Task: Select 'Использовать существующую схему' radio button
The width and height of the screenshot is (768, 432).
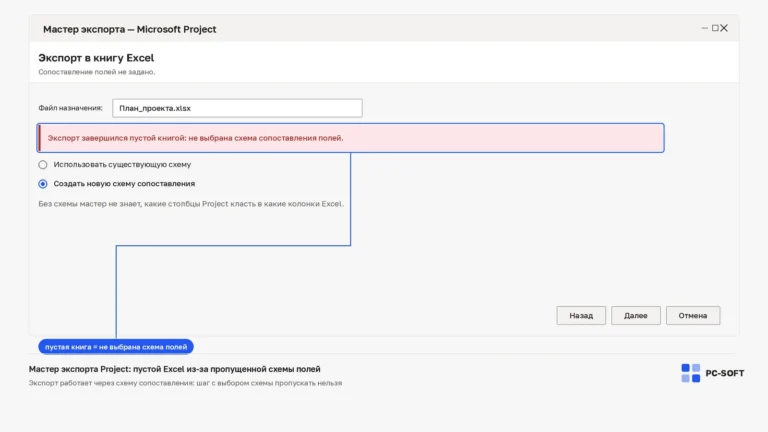Action: click(x=43, y=165)
